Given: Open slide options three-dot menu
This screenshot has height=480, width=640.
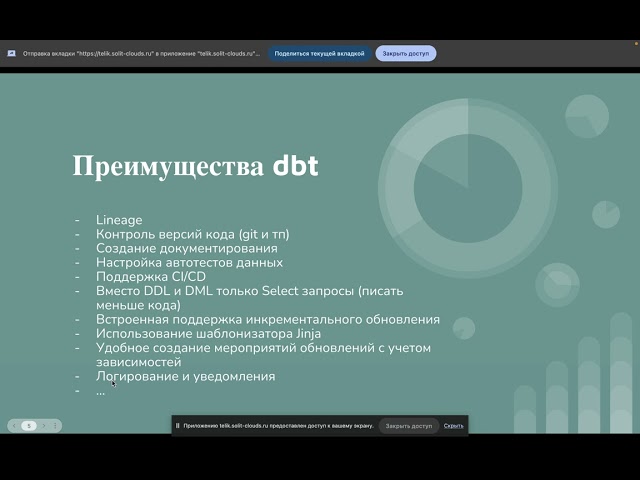Looking at the screenshot, I should [x=55, y=426].
